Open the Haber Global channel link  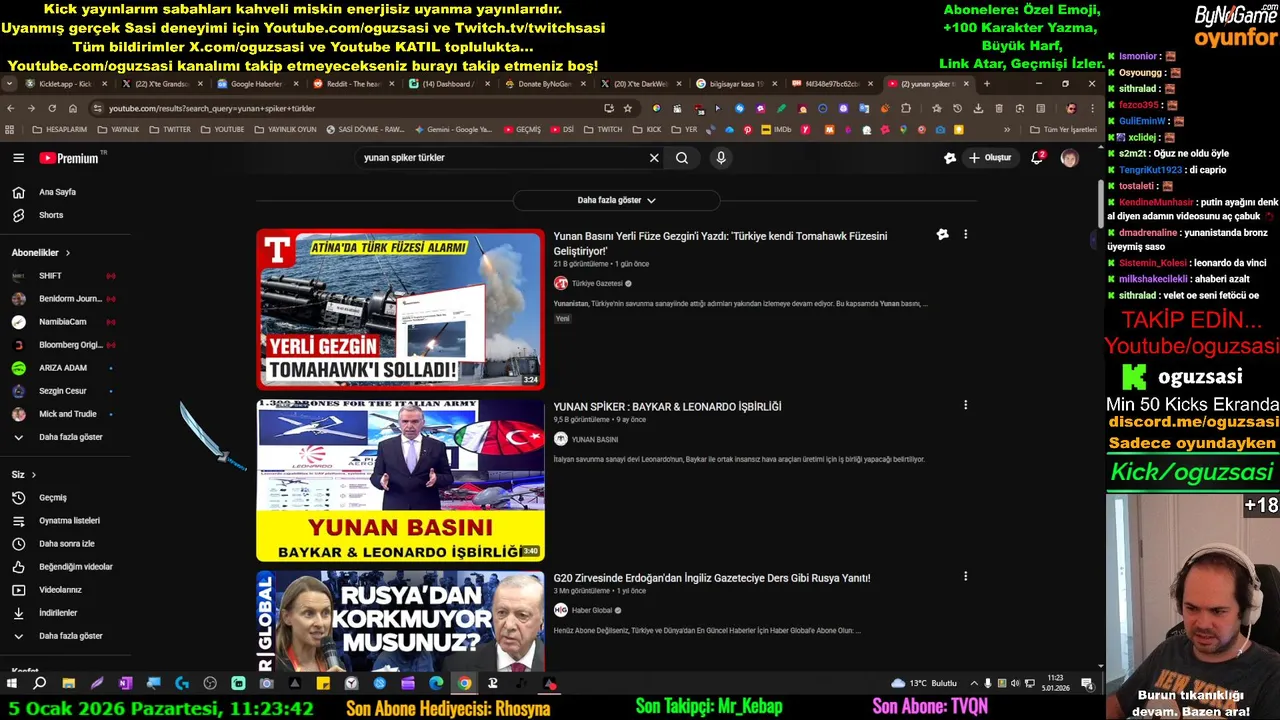(x=592, y=611)
